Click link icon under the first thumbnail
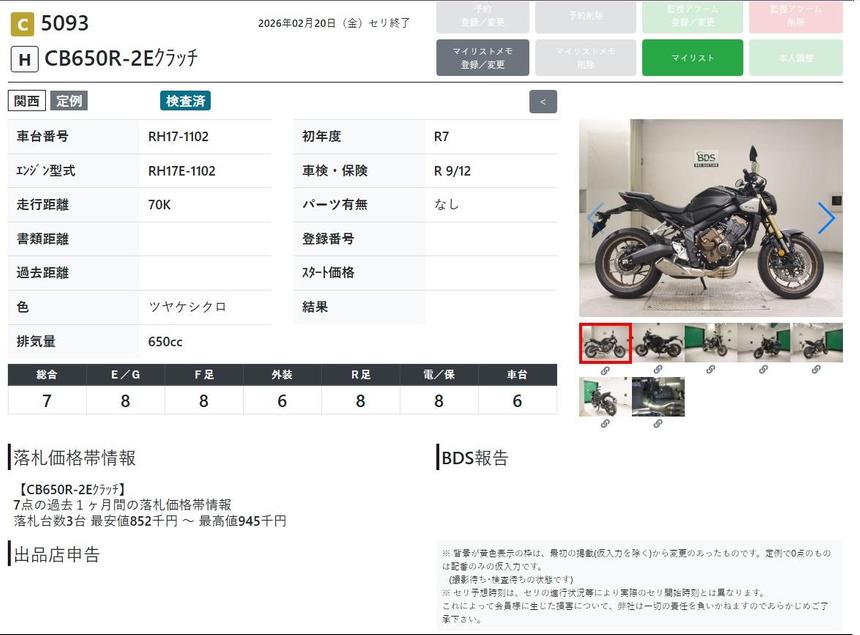The image size is (860, 635). [605, 370]
